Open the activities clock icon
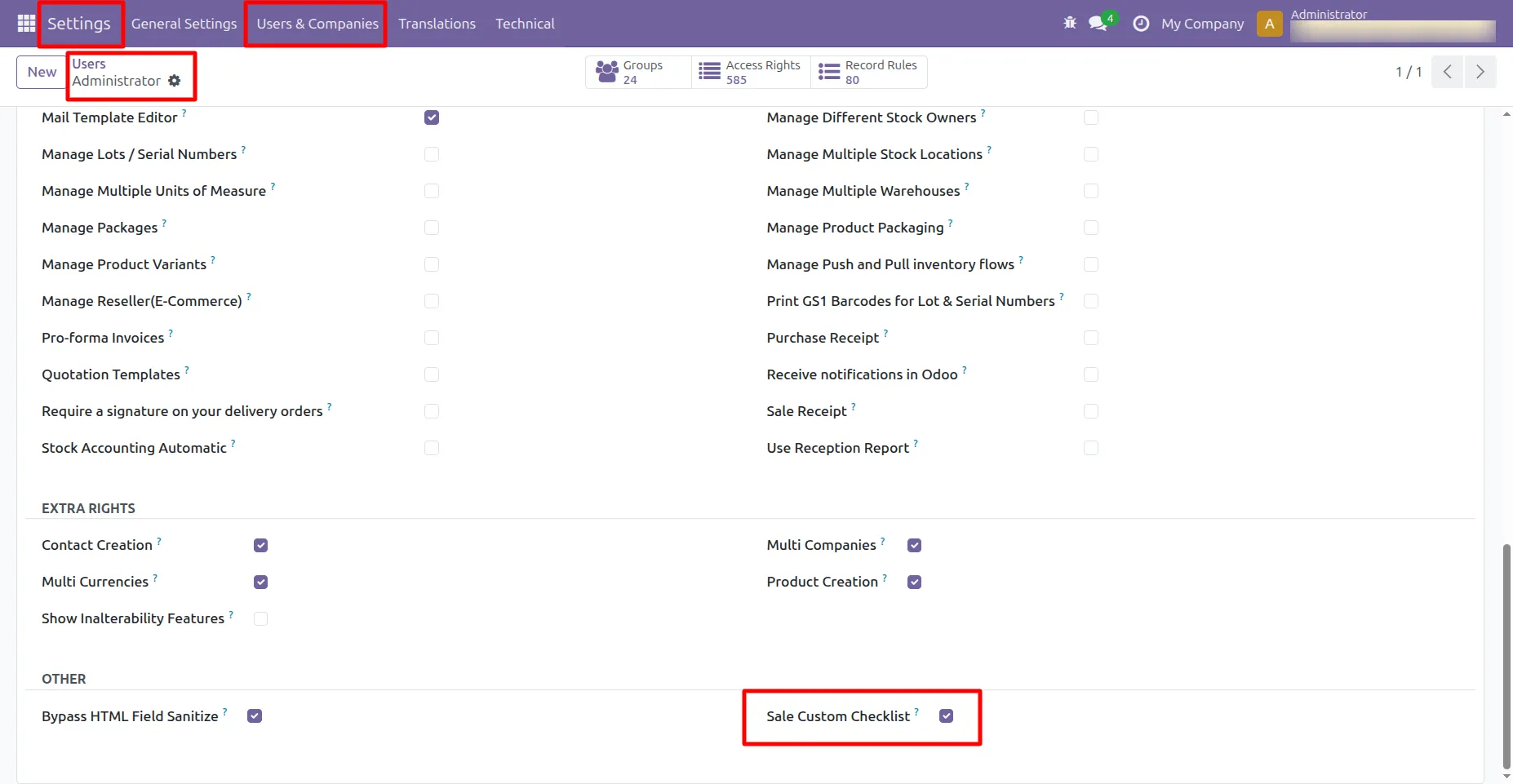 (1141, 24)
